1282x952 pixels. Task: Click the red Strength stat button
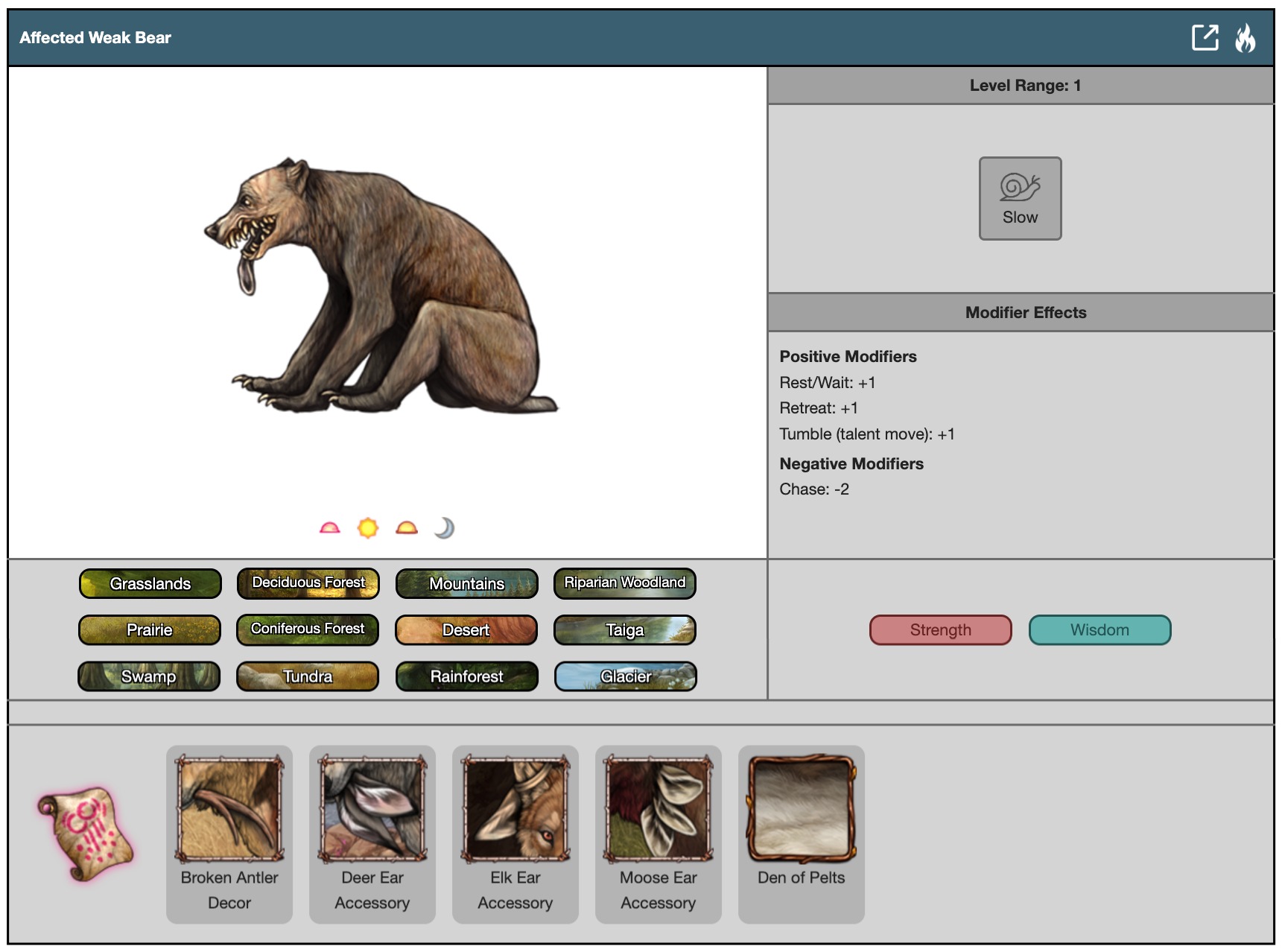tap(940, 630)
